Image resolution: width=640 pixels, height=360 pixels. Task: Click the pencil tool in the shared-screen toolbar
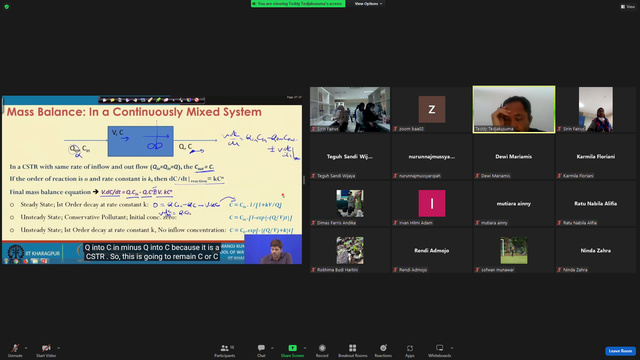tap(150, 100)
